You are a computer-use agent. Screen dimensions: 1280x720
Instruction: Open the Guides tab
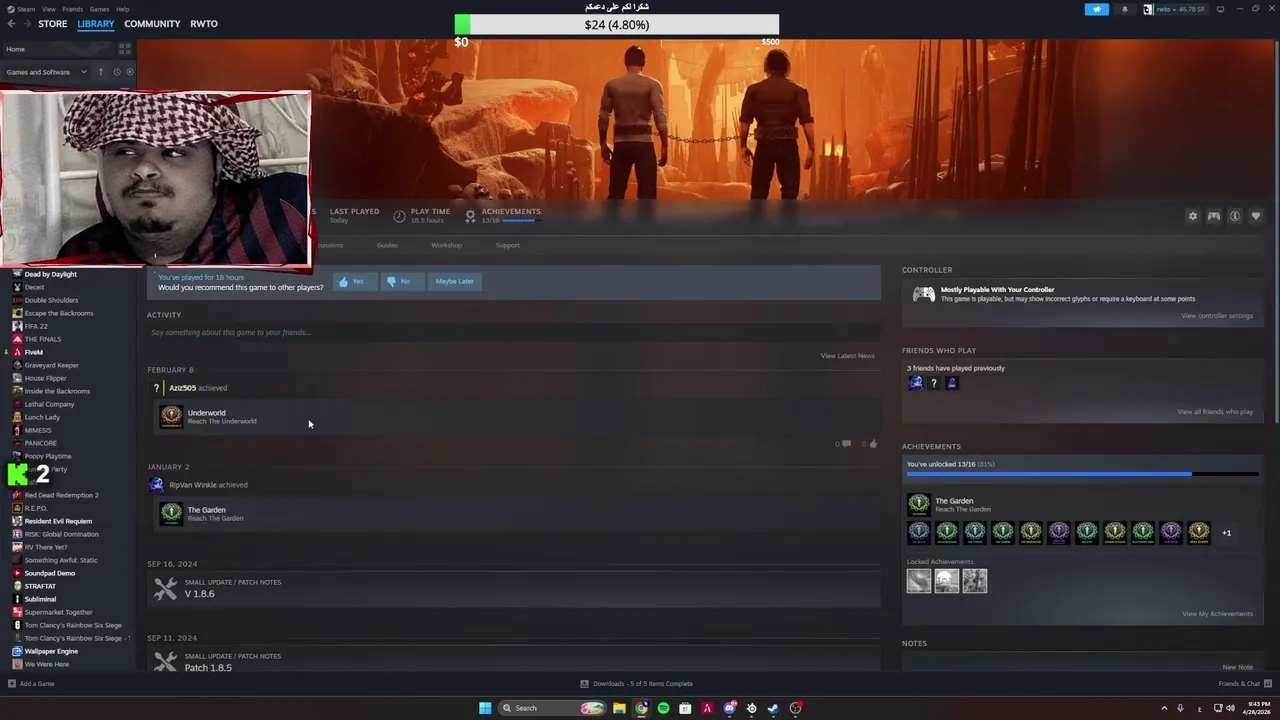tap(387, 245)
